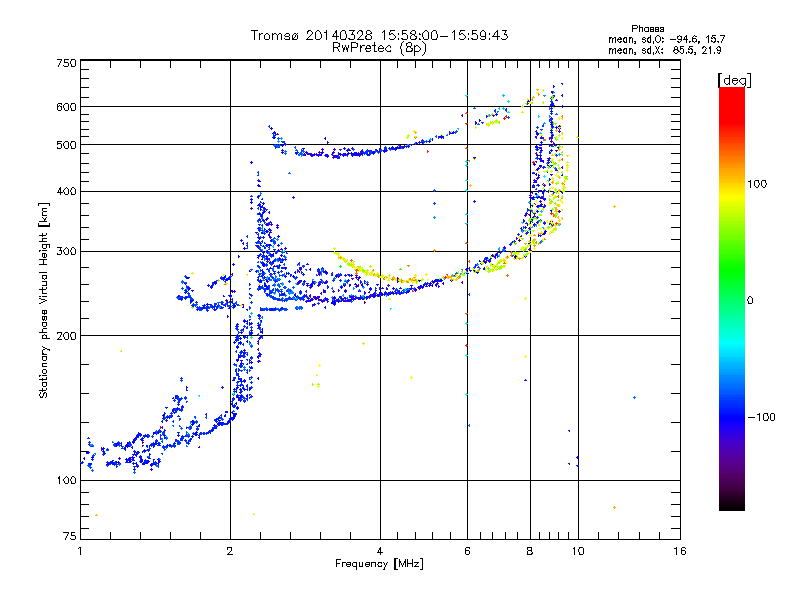The width and height of the screenshot is (800, 600).
Task: Click the 'Frequency [MHz]' x-axis label
Action: tap(379, 564)
